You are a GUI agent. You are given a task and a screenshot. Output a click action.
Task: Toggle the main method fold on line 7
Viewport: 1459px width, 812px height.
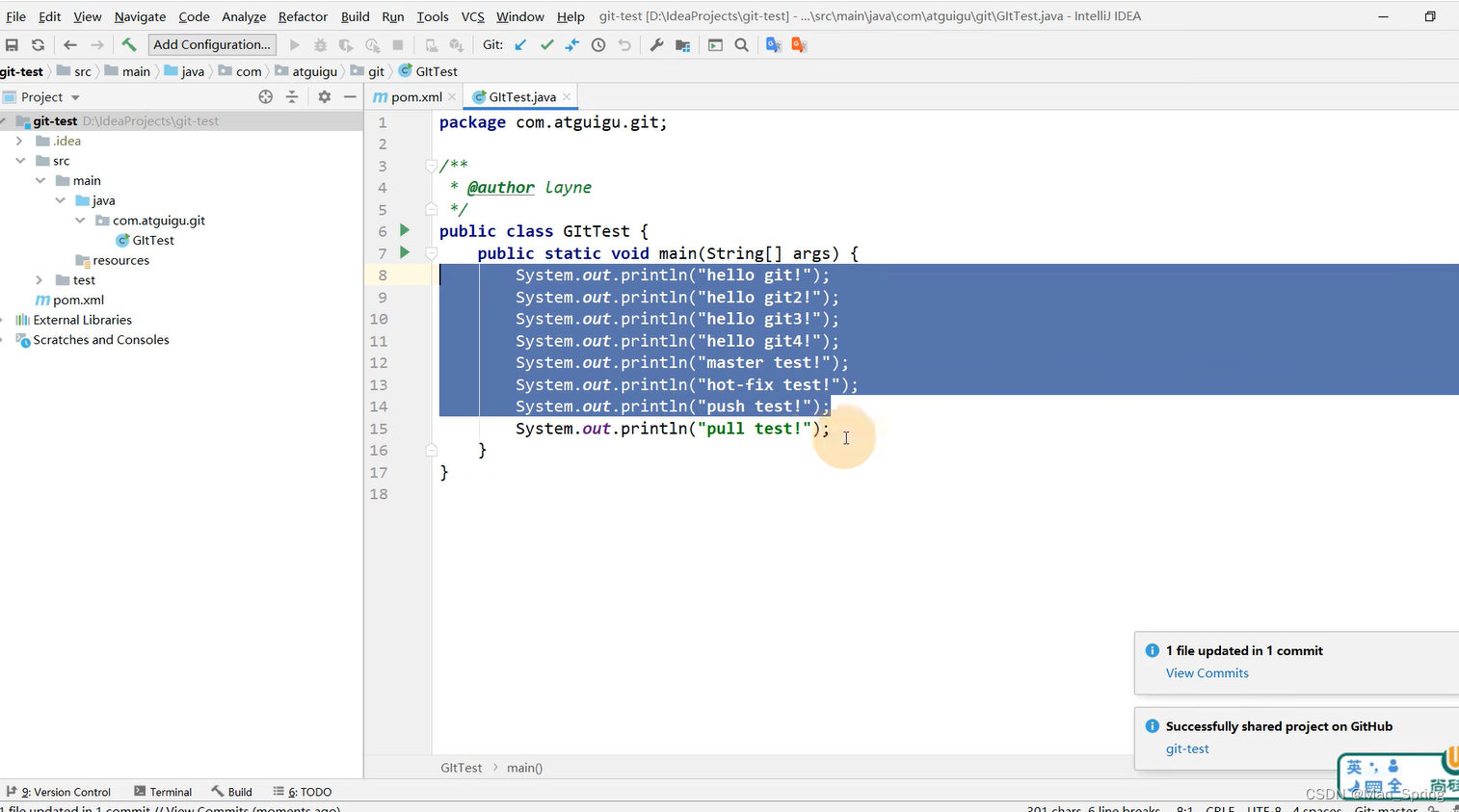click(431, 253)
